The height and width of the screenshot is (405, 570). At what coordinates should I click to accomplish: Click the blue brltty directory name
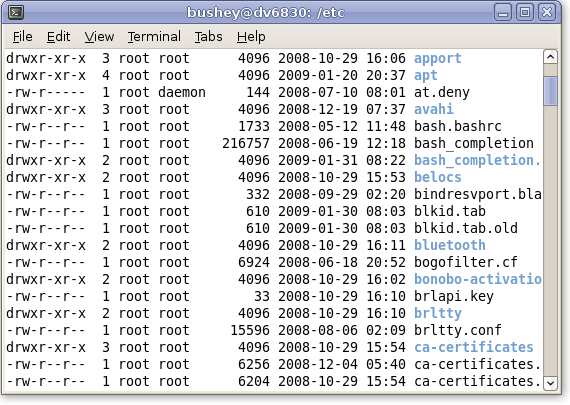coord(438,313)
